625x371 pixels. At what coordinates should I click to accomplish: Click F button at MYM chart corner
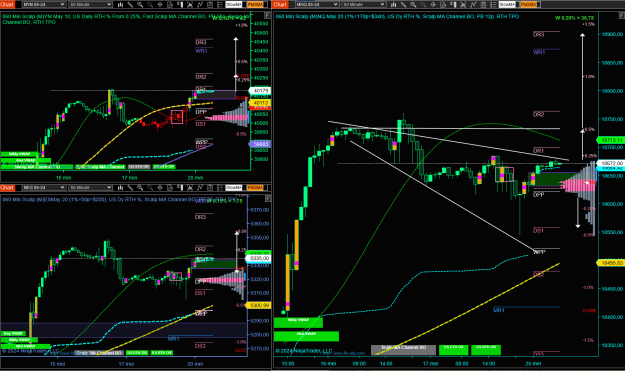267,16
